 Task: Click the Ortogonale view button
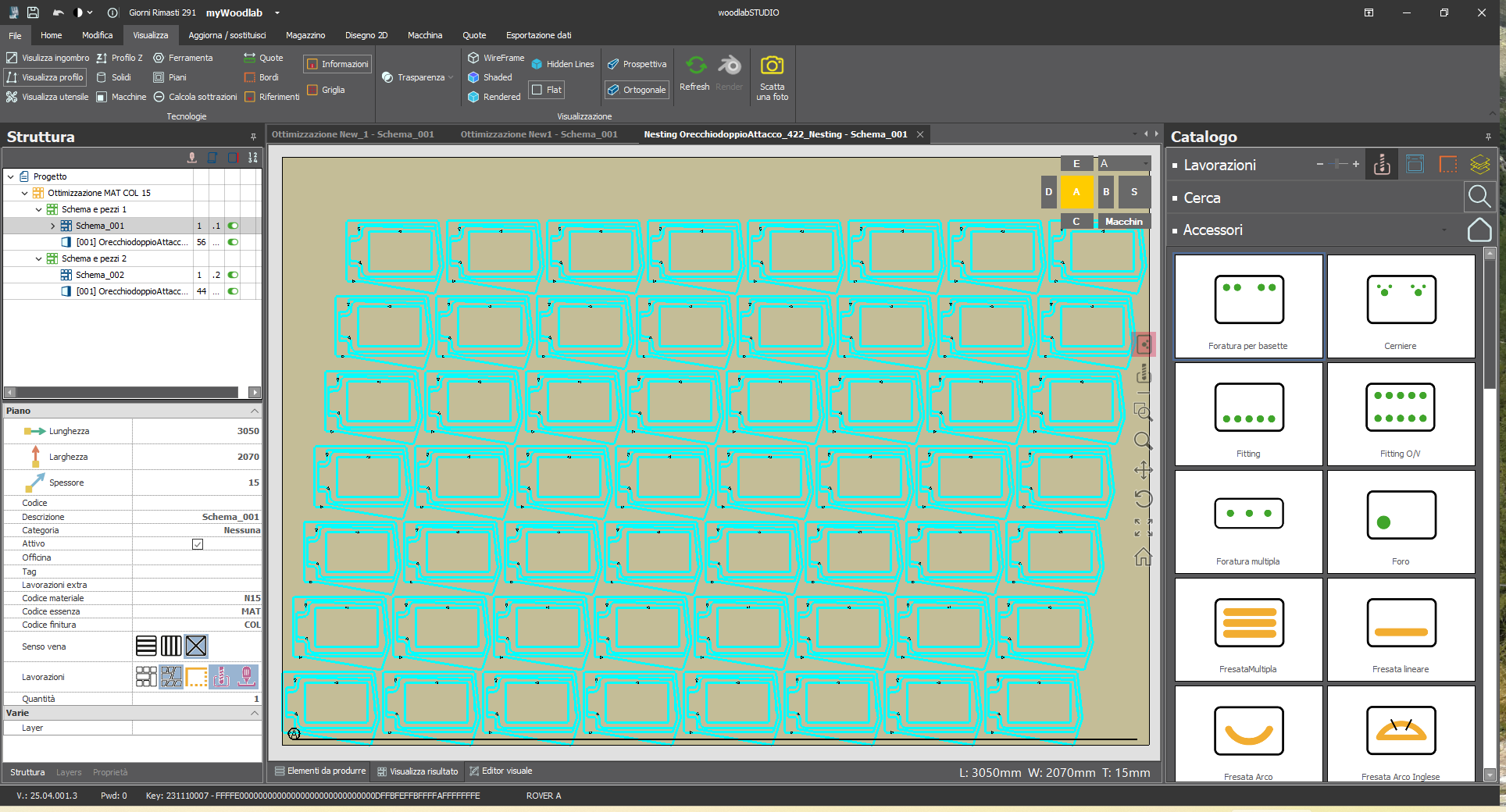click(637, 90)
